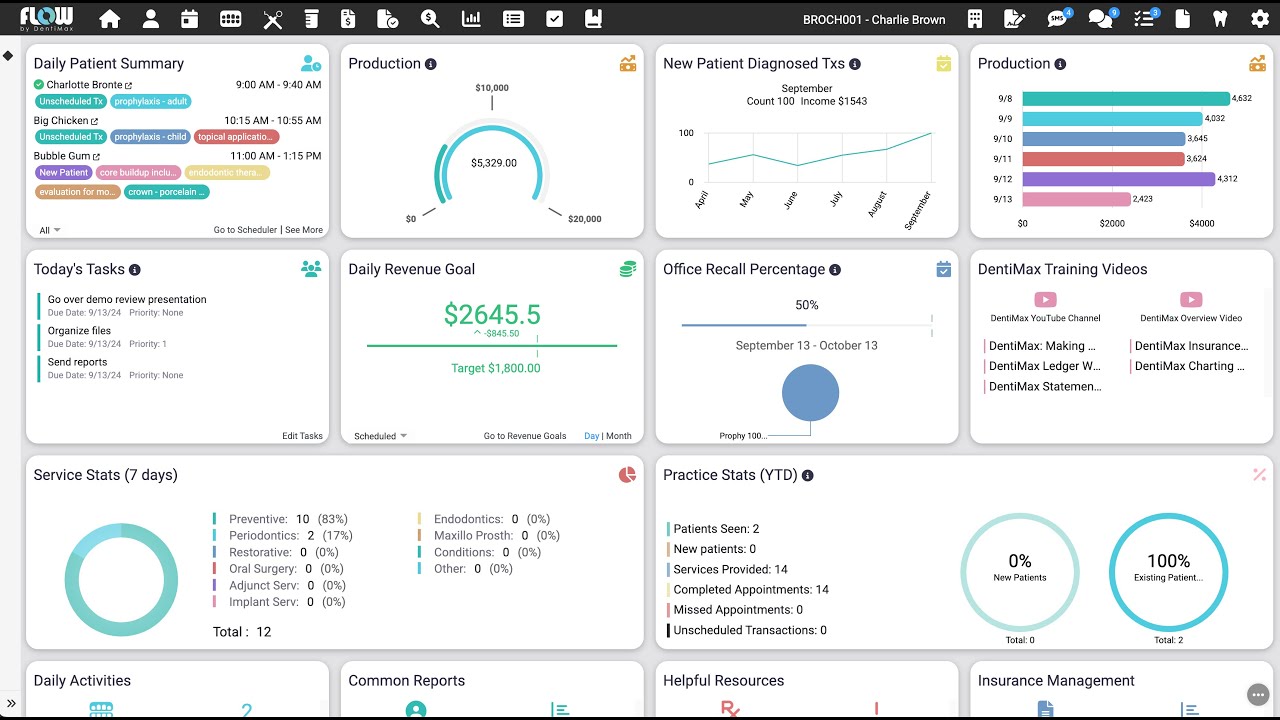Screen dimensions: 1280x720
Task: Open the teeth charting icon in toolbar
Action: [230, 19]
